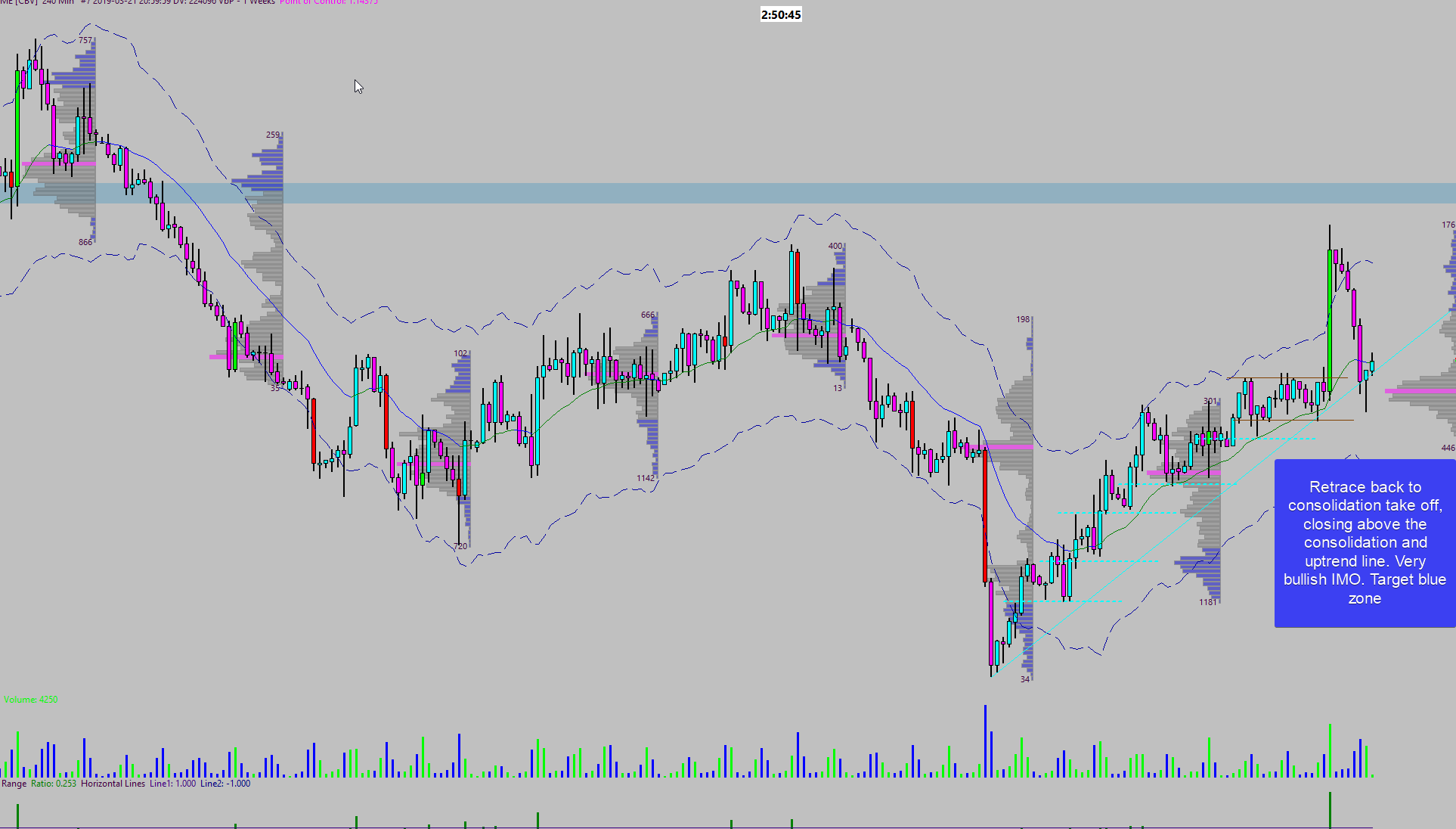1456x829 pixels.
Task: Click the 'Line2: -1.000' value
Action: coord(225,784)
